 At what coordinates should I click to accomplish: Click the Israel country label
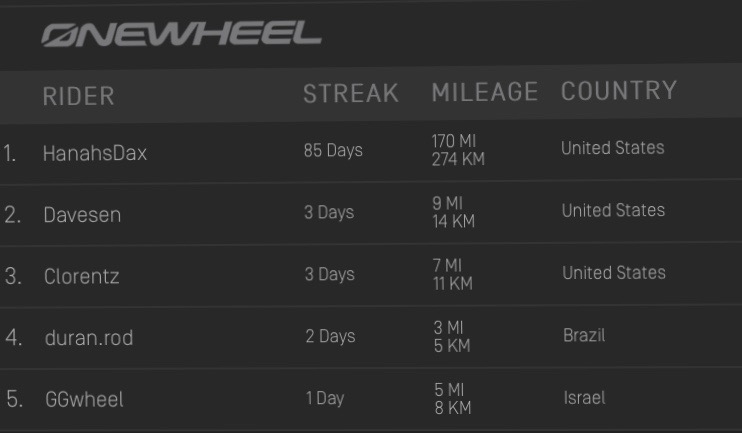coord(584,397)
